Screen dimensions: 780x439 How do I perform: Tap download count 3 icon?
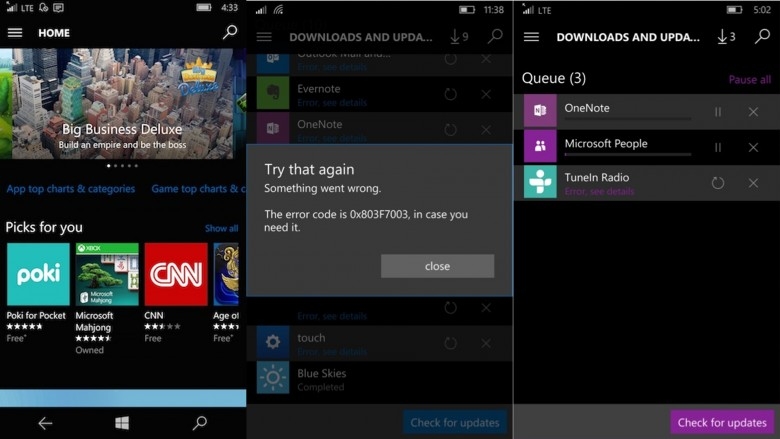[x=726, y=37]
